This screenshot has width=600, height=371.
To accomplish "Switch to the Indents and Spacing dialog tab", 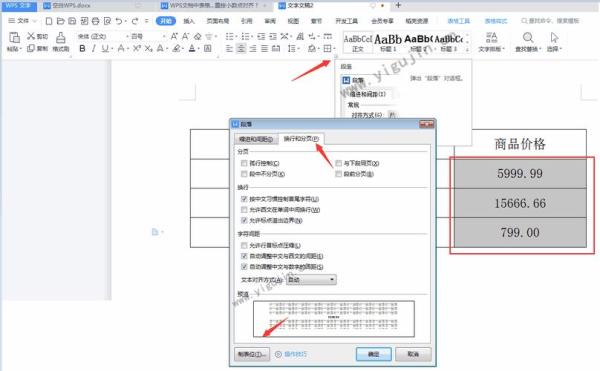I will [x=256, y=139].
